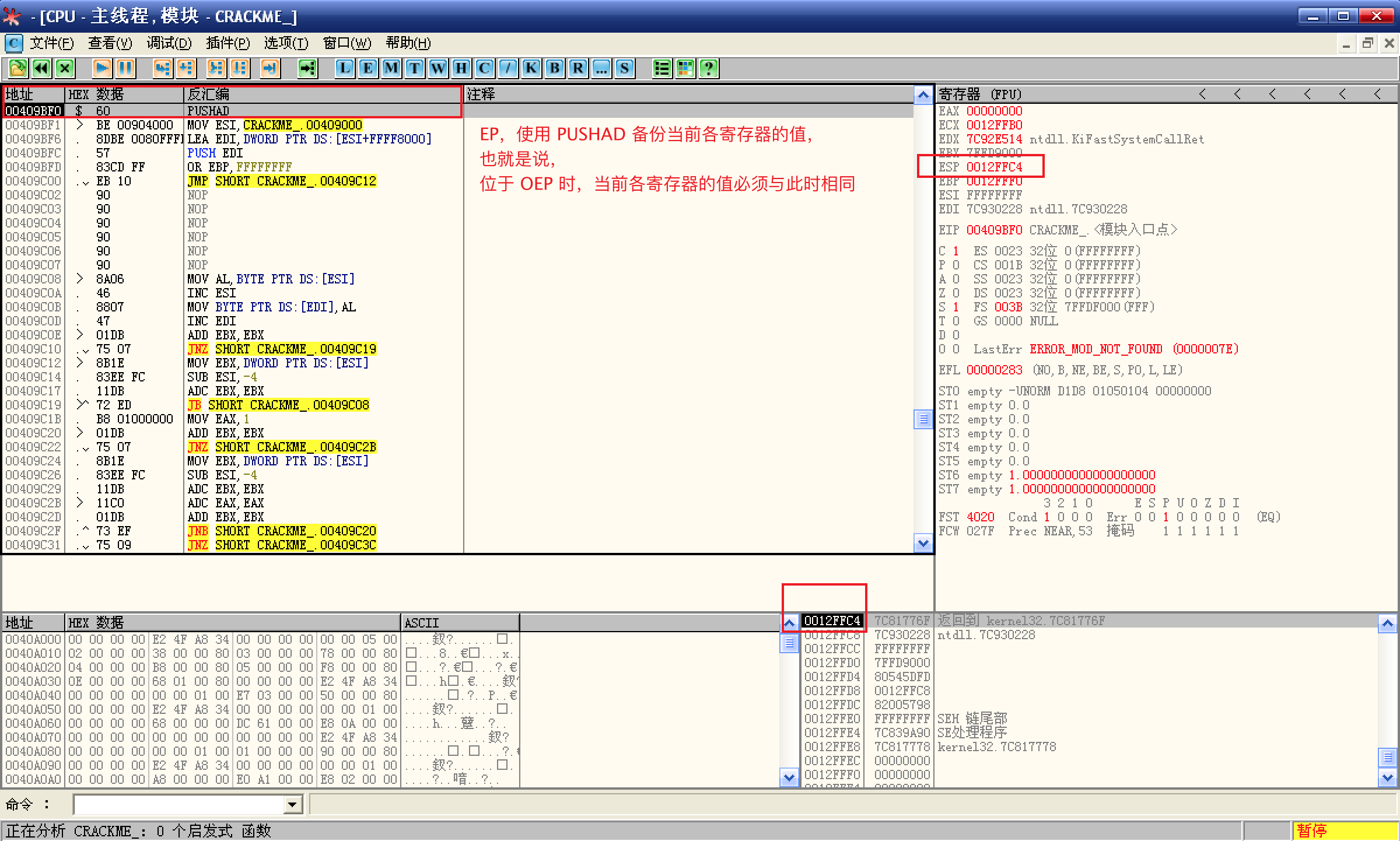The image size is (1400, 841).
Task: Open the 调试(D) debug menu
Action: coord(169,43)
